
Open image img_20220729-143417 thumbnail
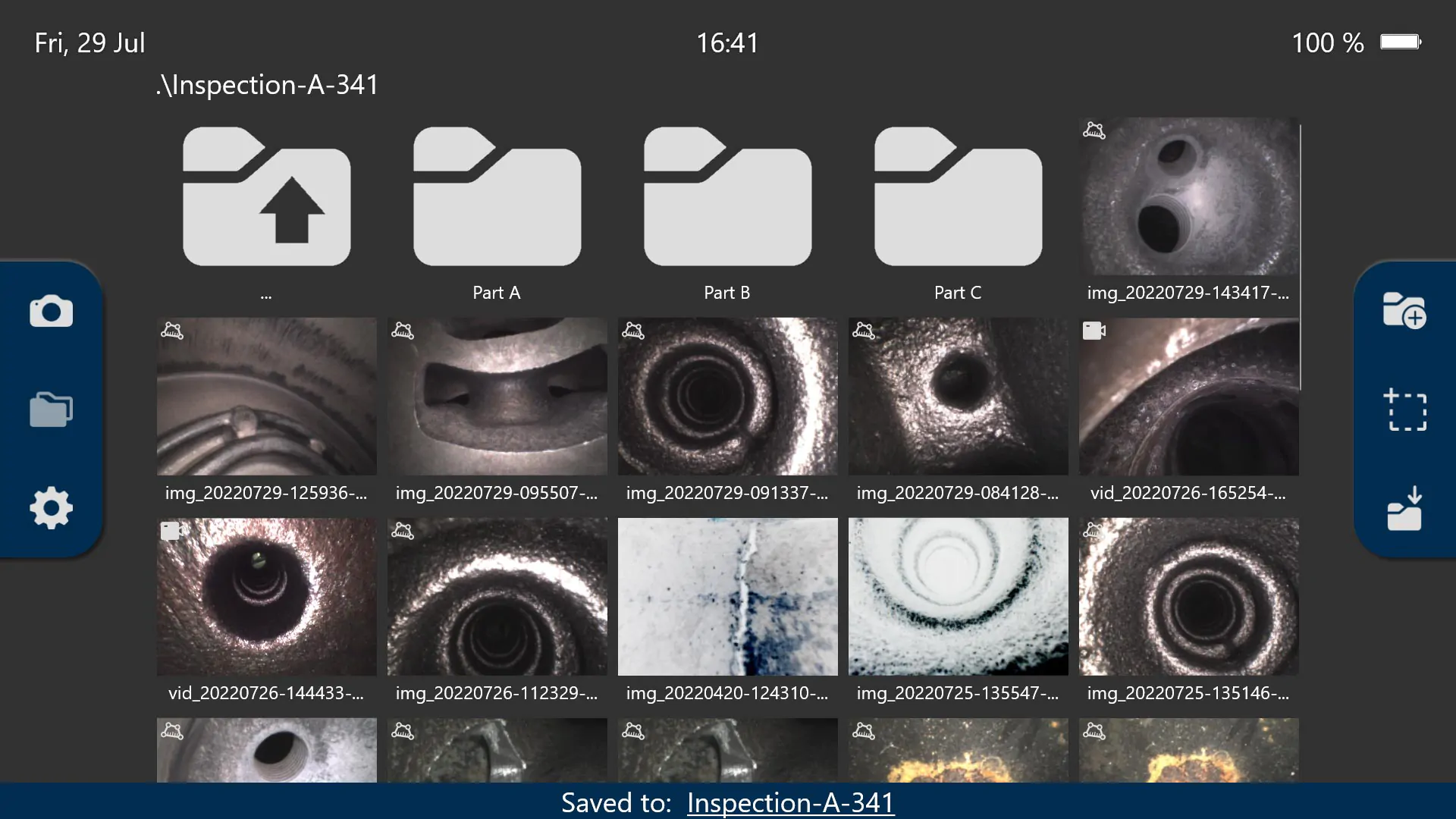point(1188,197)
